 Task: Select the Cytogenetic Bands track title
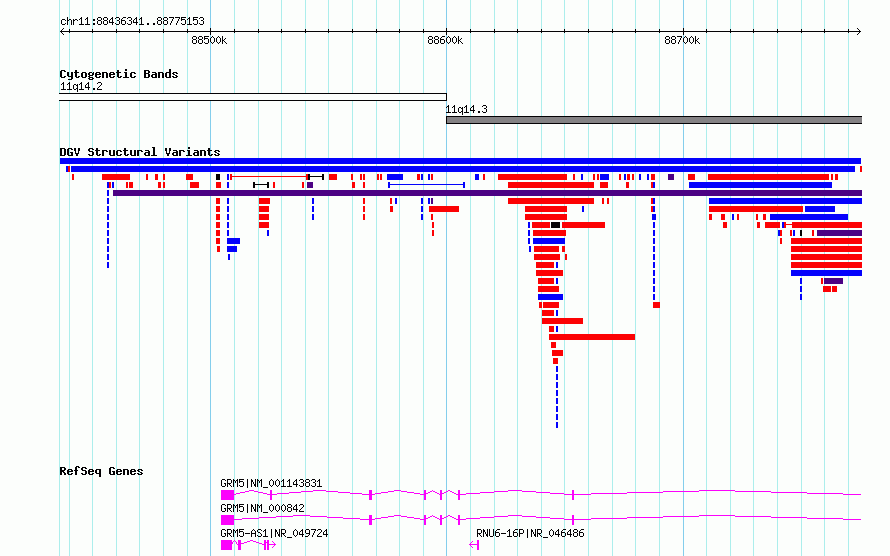(119, 74)
